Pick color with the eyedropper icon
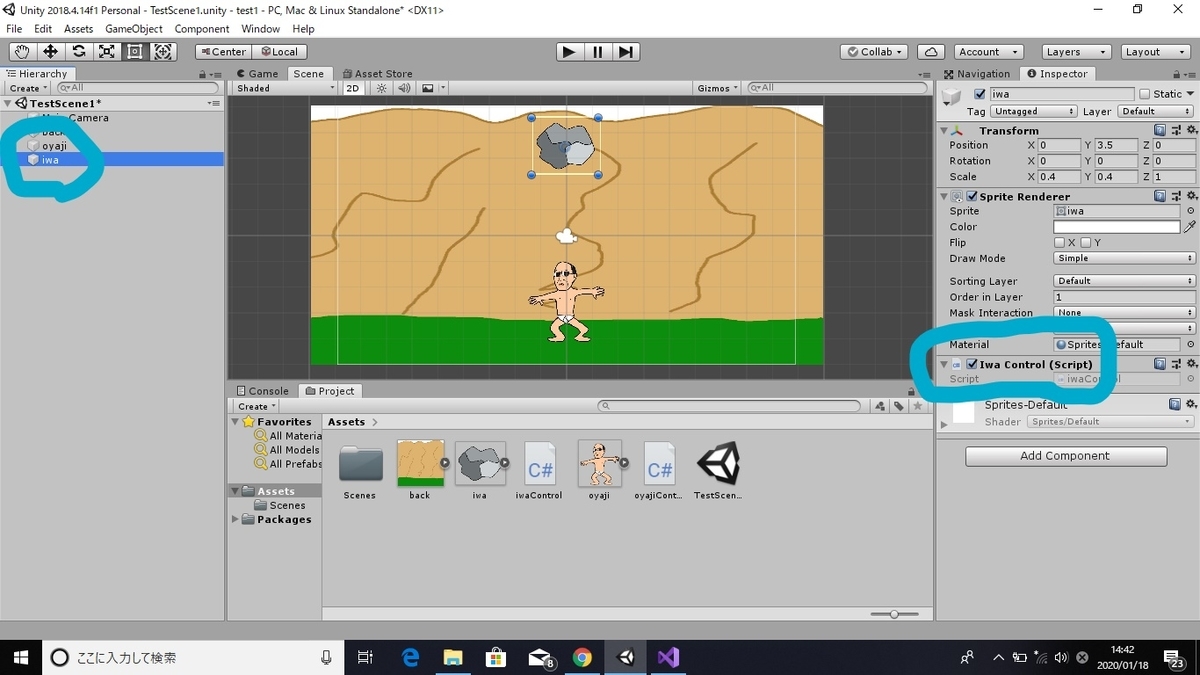 [x=1190, y=227]
